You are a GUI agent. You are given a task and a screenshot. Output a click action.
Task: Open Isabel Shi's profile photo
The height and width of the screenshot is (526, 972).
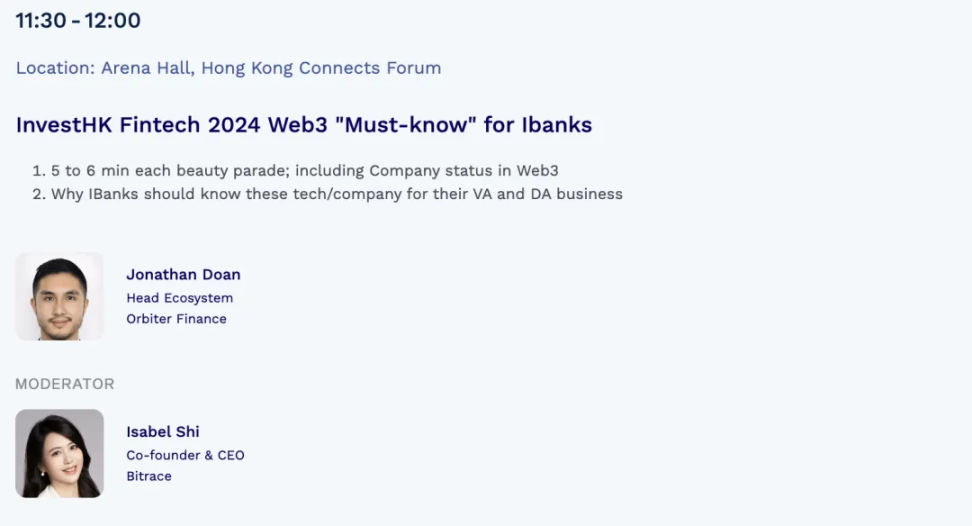tap(59, 453)
